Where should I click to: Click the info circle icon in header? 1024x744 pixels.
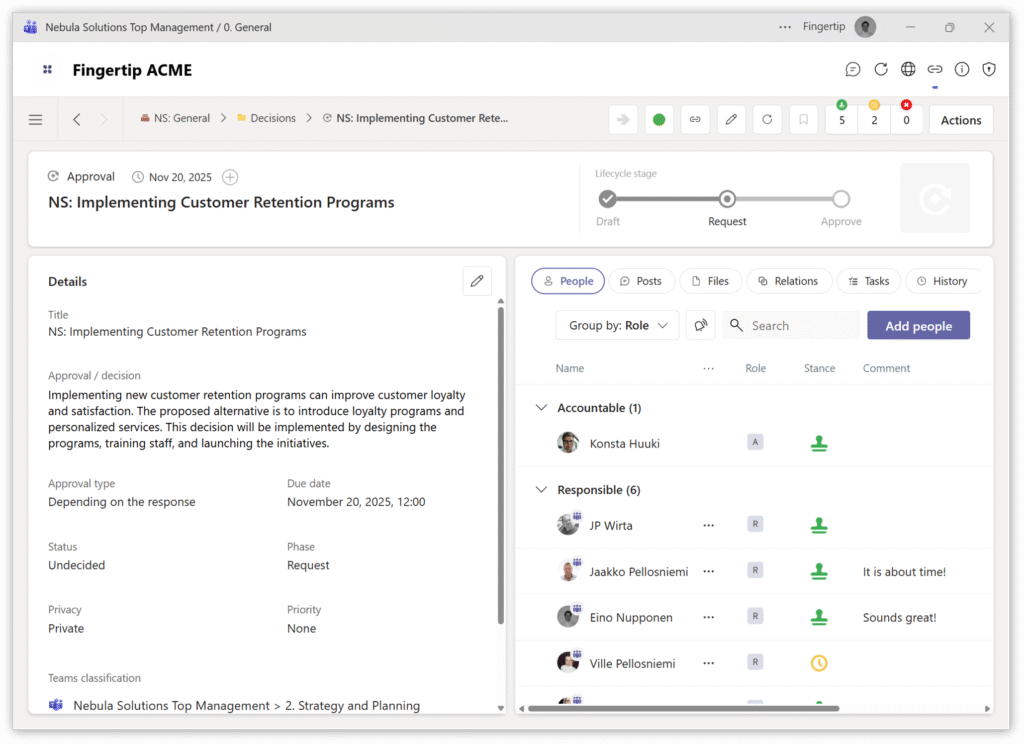tap(962, 69)
